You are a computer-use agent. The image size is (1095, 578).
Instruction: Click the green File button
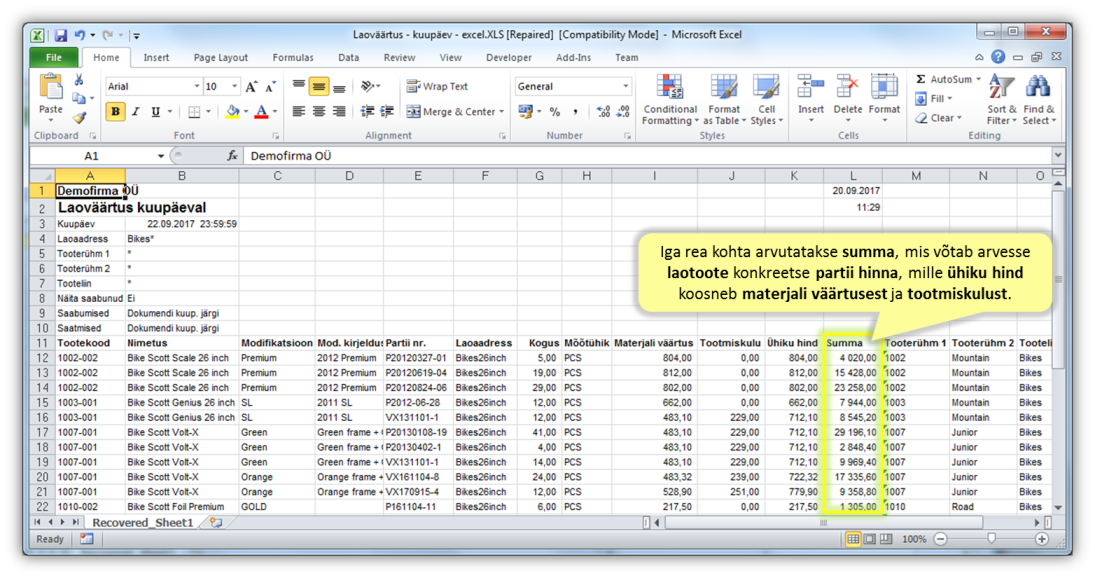click(x=53, y=58)
